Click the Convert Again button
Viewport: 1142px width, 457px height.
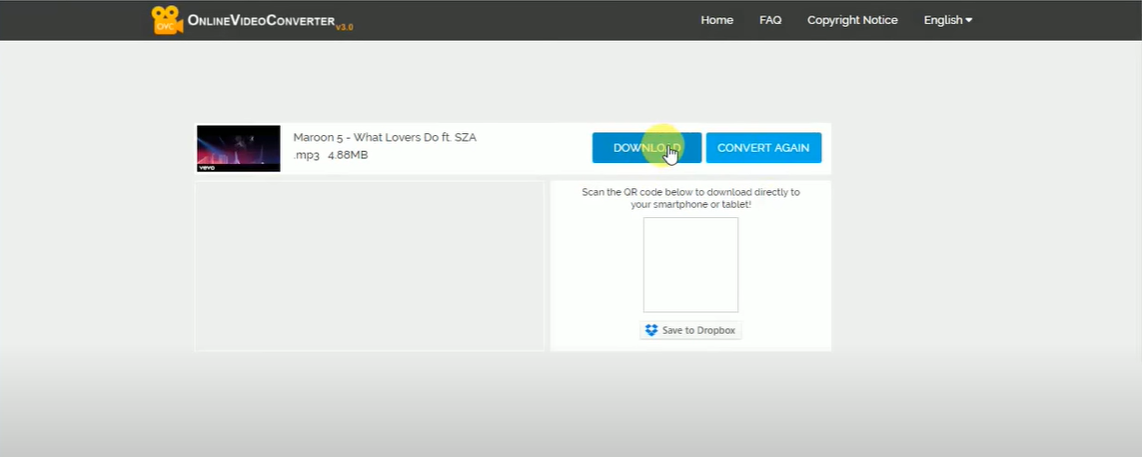point(763,148)
